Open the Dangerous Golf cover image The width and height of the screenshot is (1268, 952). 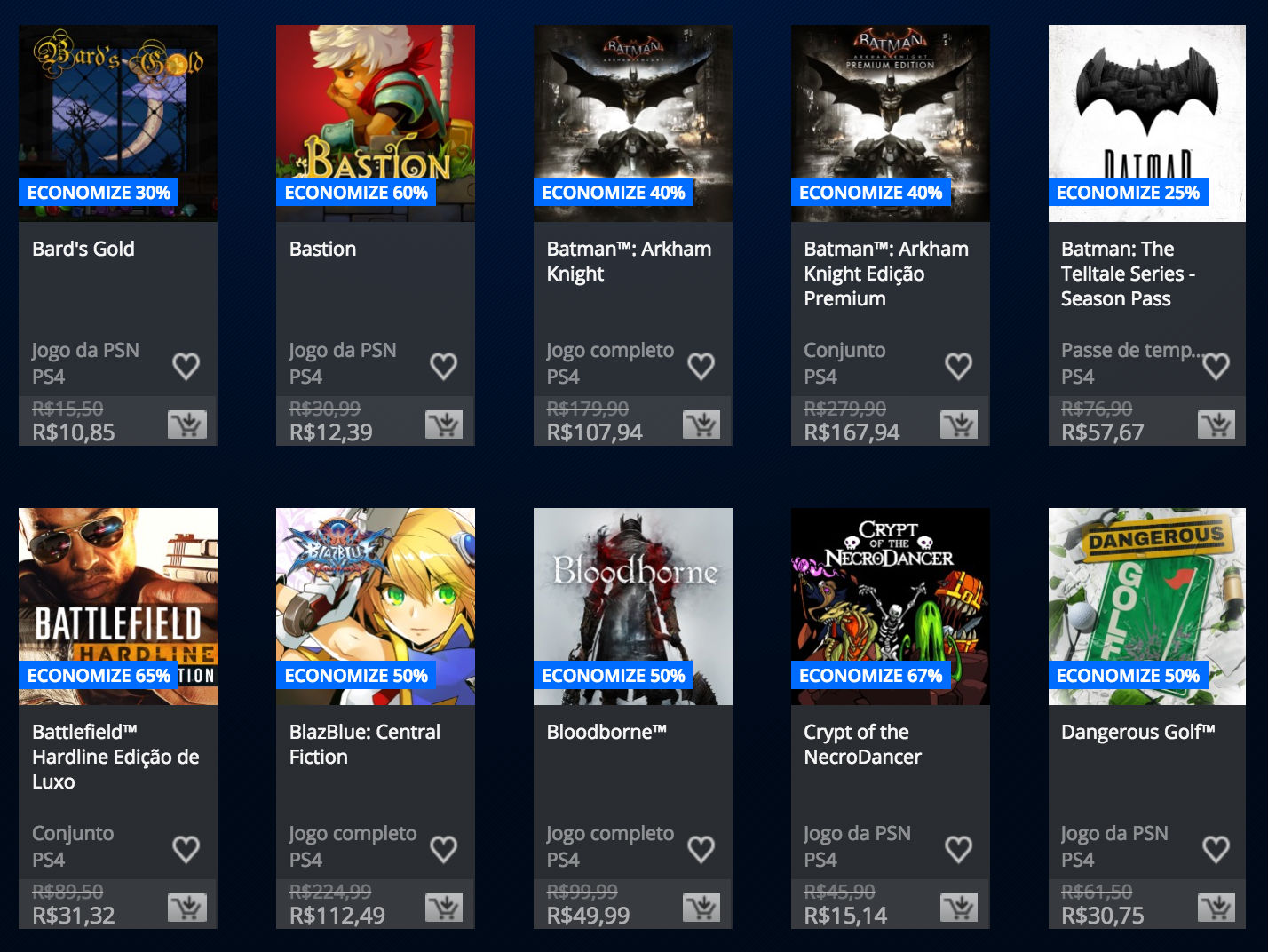(x=1147, y=607)
